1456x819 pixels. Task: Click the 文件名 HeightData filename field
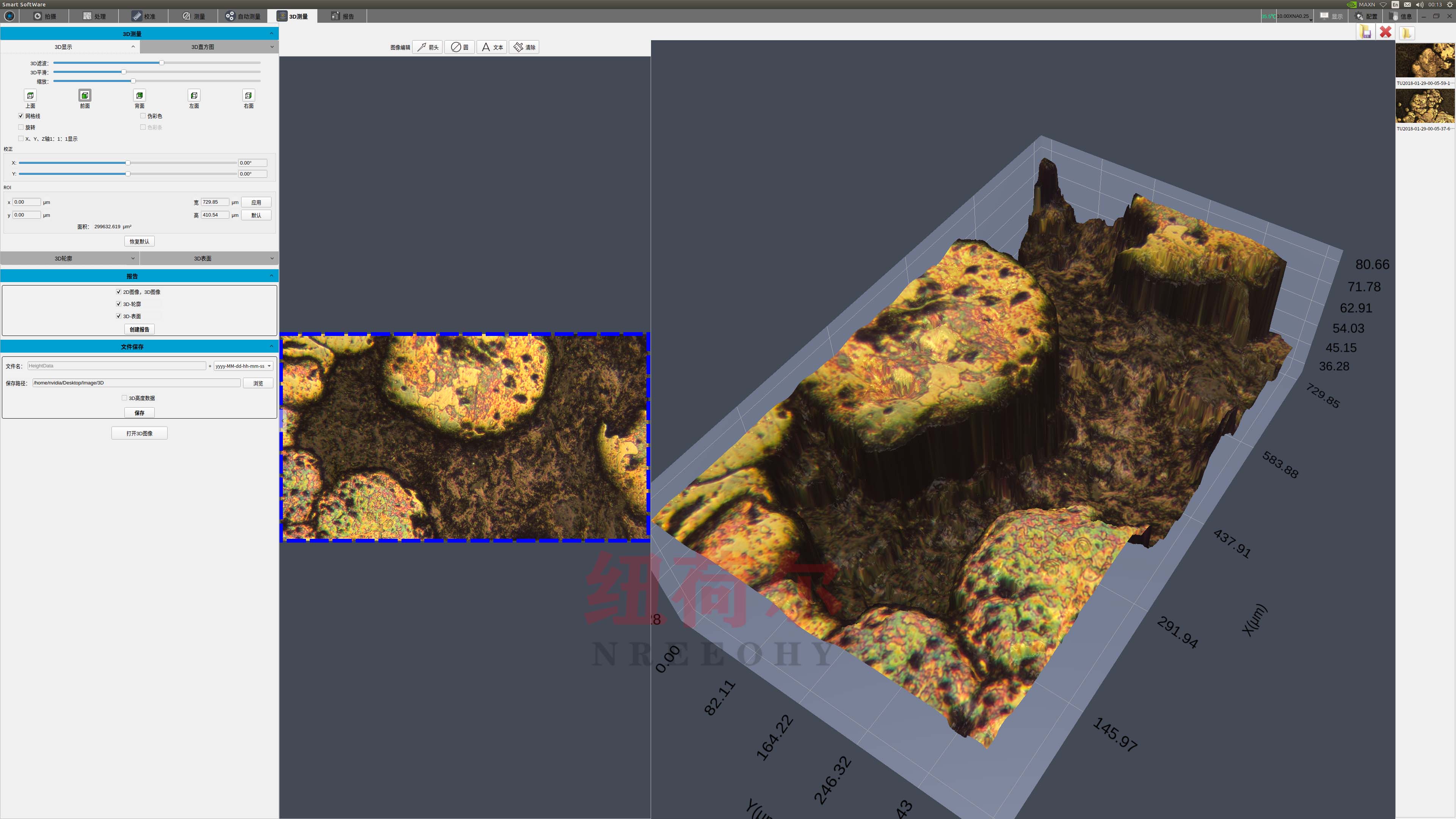pyautogui.click(x=116, y=366)
